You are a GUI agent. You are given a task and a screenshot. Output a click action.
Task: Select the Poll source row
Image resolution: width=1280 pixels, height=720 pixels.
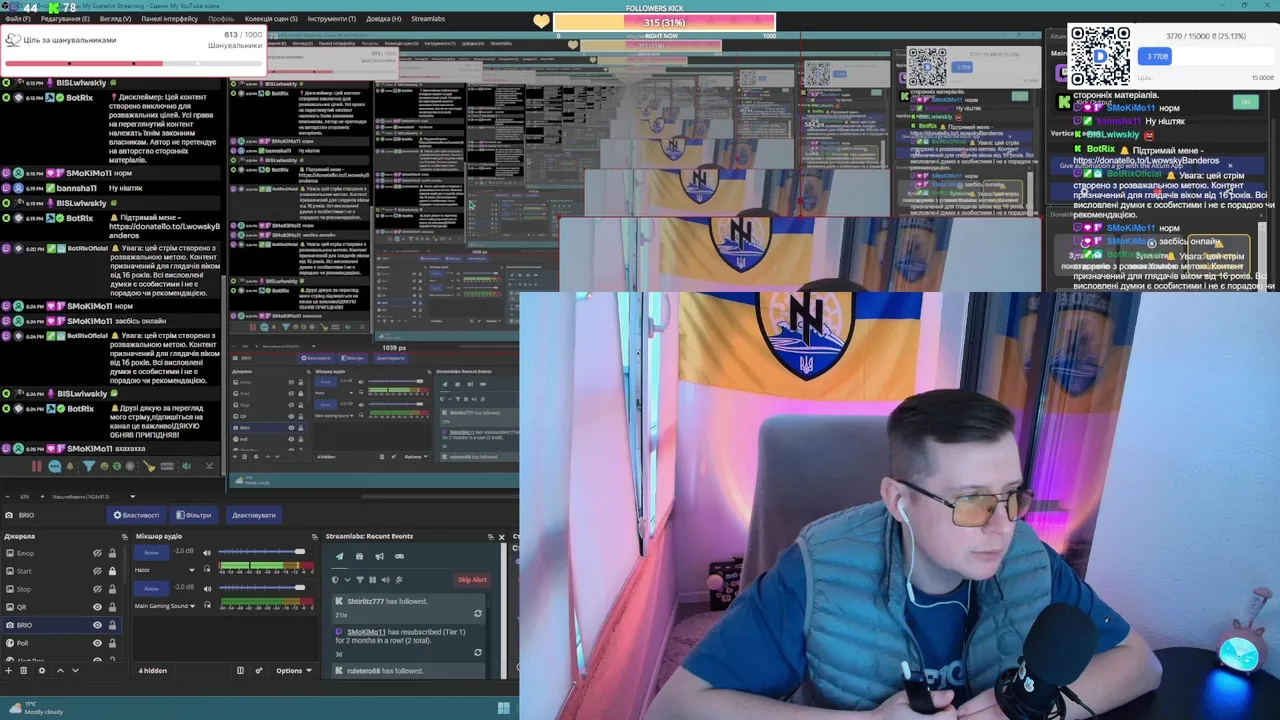(61, 643)
